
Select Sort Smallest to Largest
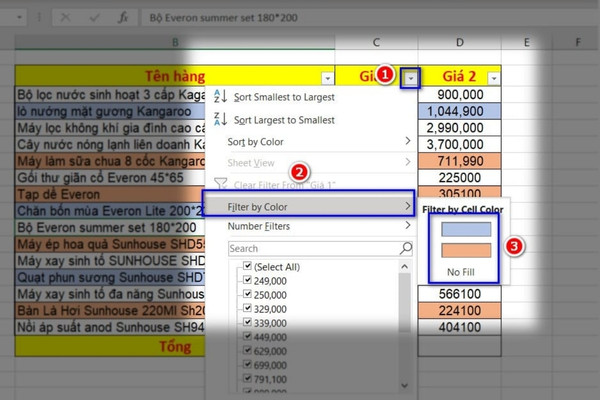tap(284, 97)
